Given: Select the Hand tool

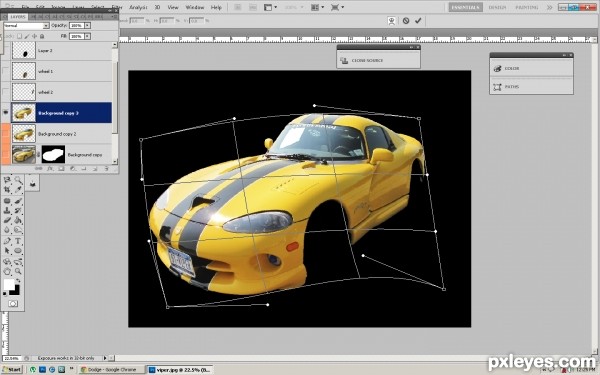Looking at the screenshot, I should coord(7,271).
